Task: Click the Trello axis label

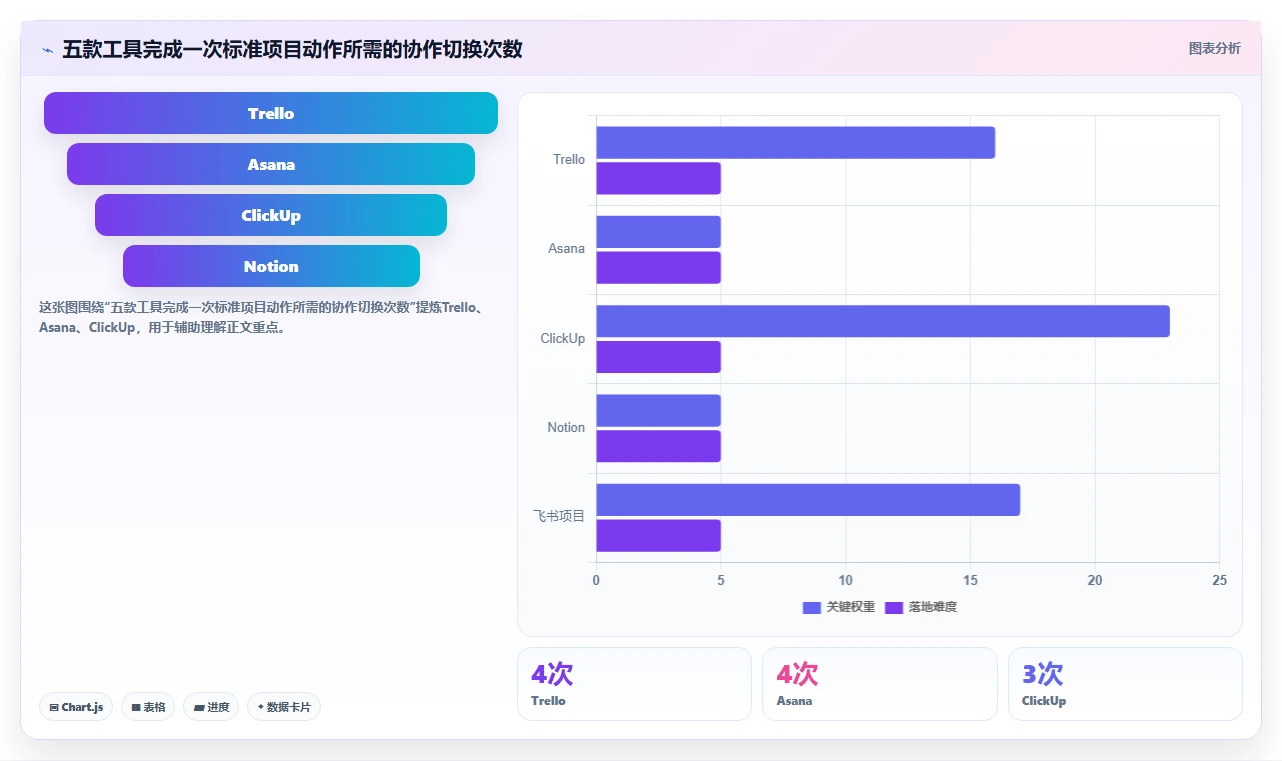Action: pos(569,160)
